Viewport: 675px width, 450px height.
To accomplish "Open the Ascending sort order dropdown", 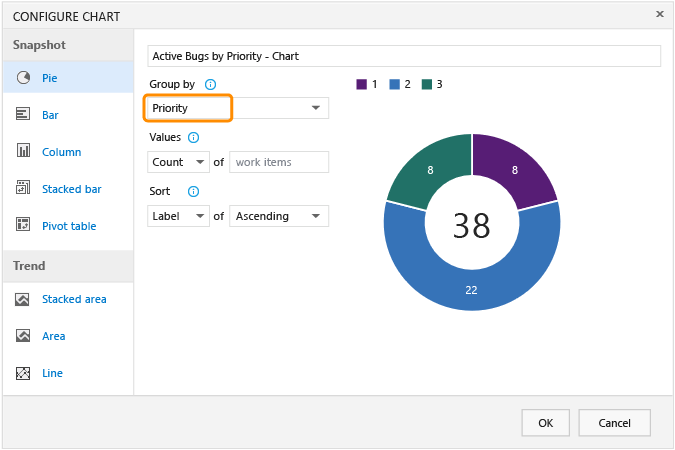I will 279,216.
